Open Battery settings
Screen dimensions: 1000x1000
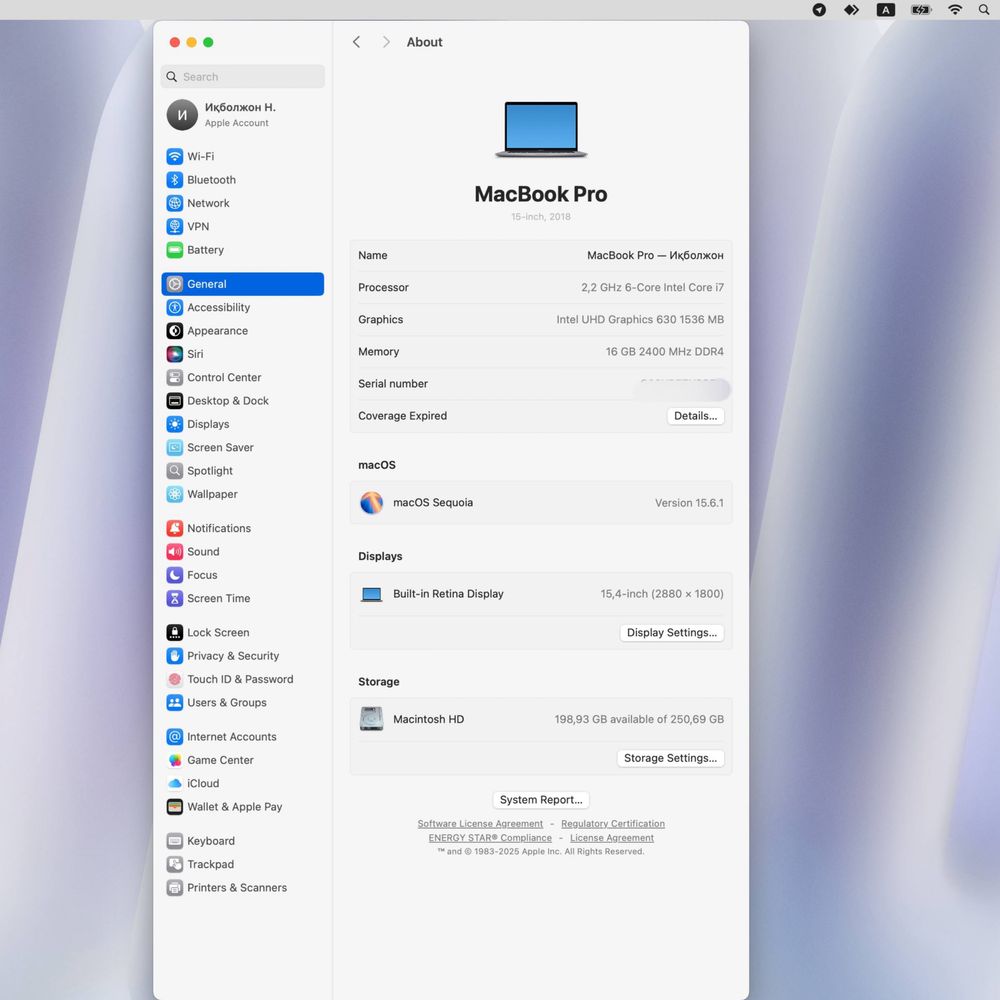tap(242, 250)
